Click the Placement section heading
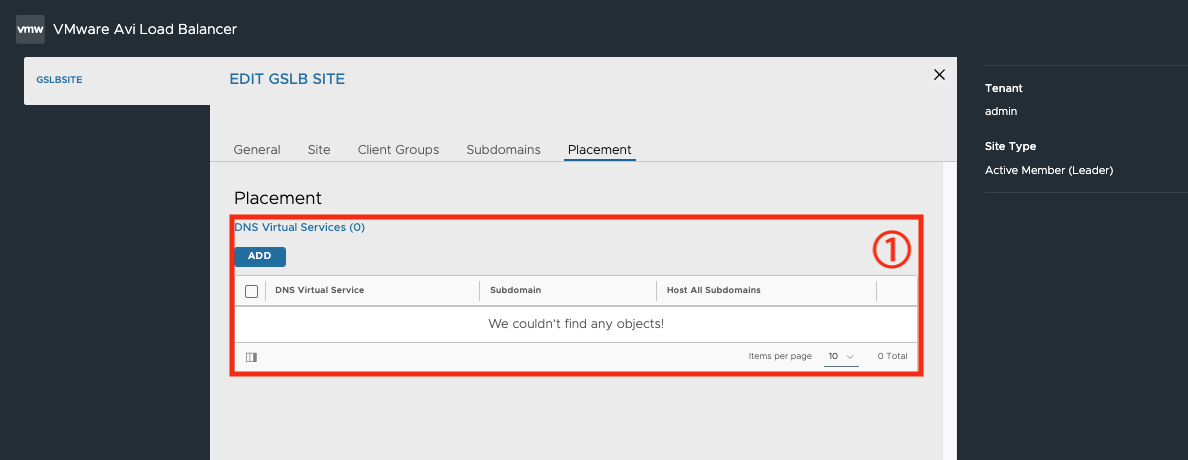 click(x=278, y=199)
